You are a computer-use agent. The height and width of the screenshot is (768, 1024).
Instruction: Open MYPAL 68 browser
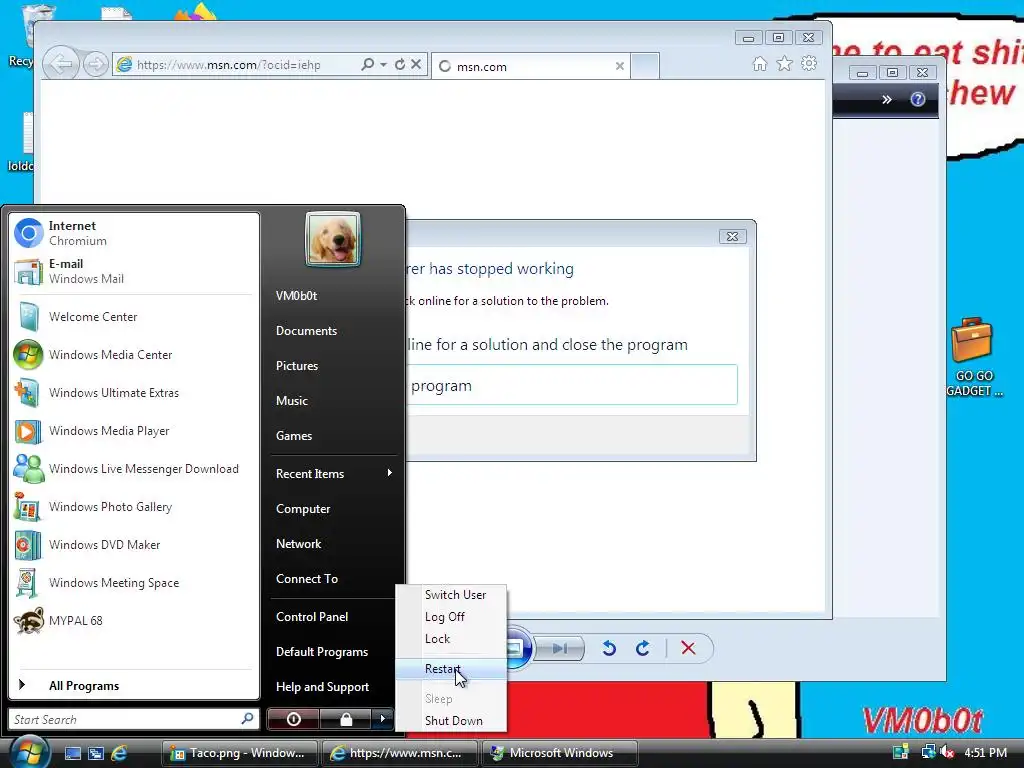point(134,620)
